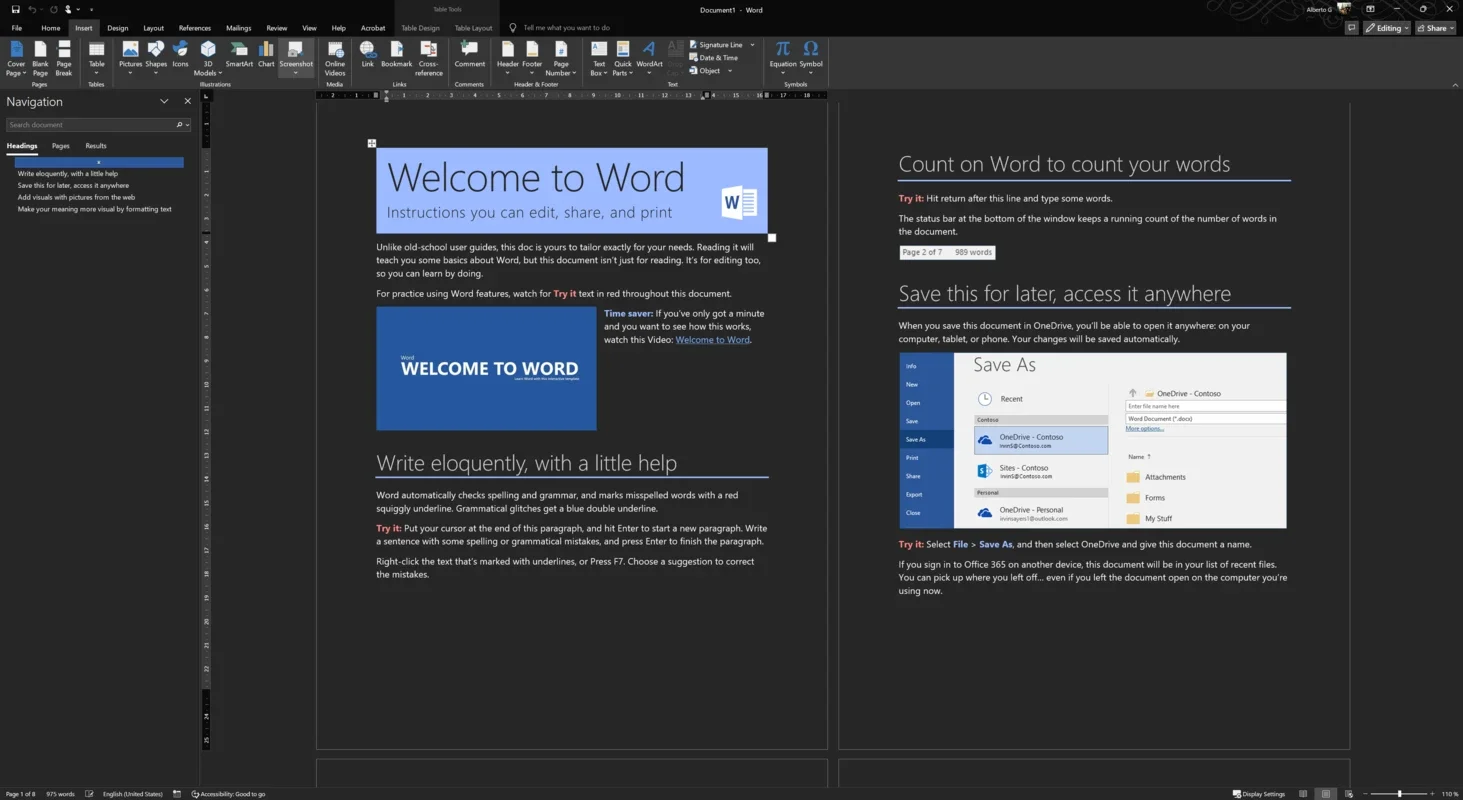Add a Bookmark

coord(396,55)
